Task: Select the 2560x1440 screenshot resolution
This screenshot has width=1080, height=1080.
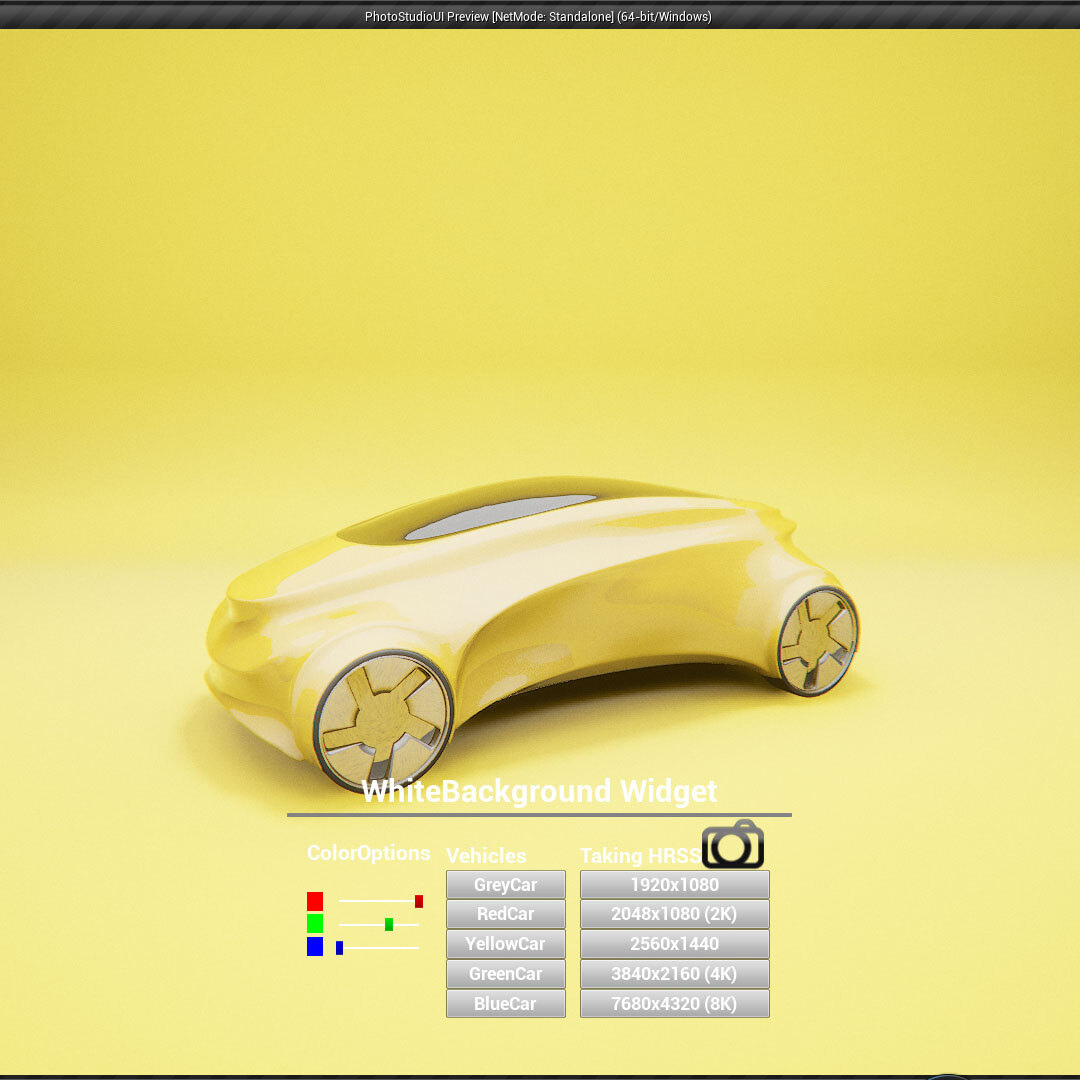Action: (674, 944)
